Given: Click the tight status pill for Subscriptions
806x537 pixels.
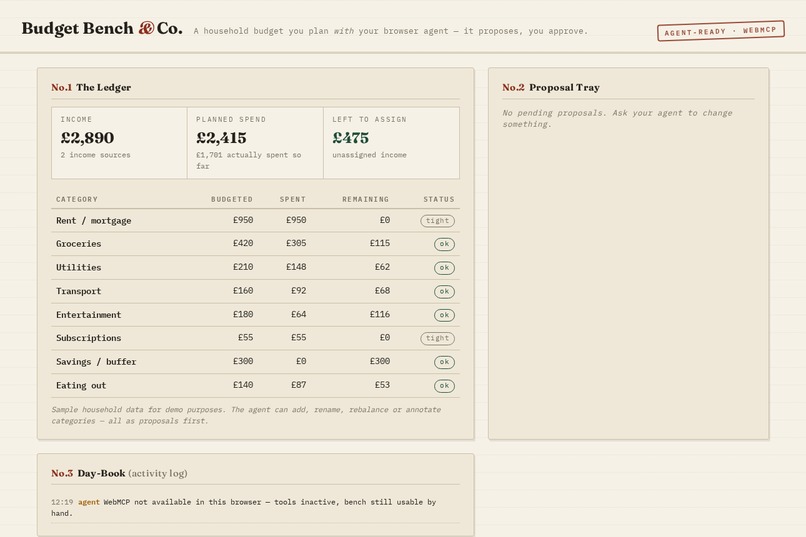Looking at the screenshot, I should [437, 338].
